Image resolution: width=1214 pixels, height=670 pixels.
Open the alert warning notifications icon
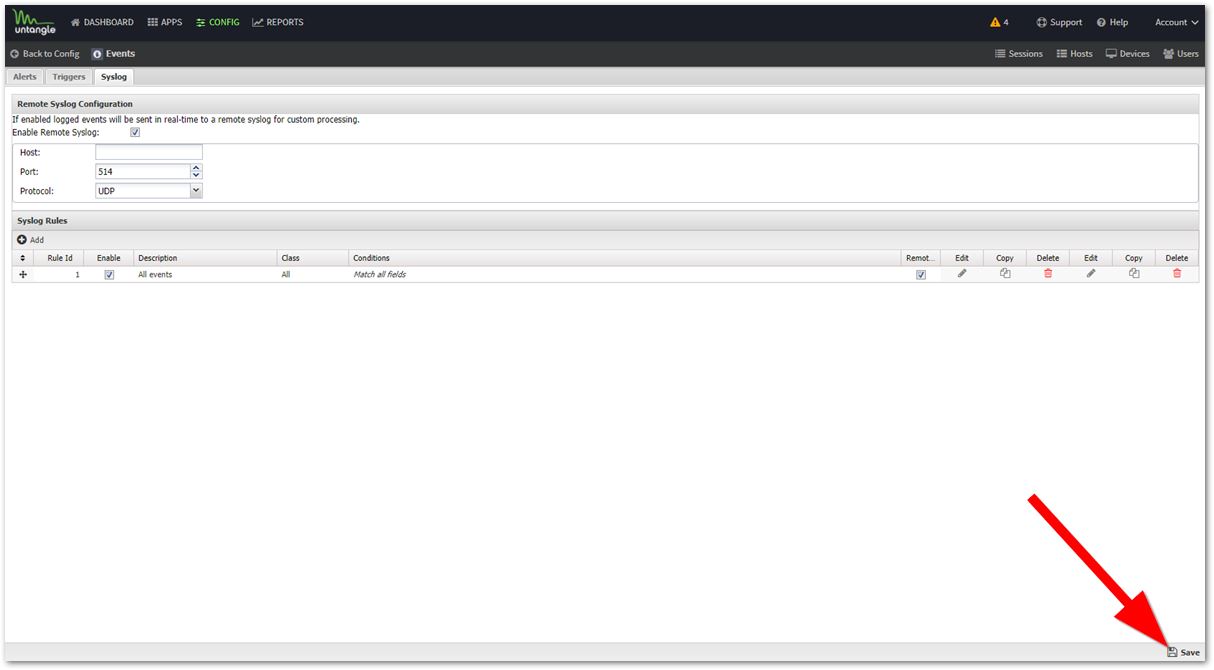(995, 22)
